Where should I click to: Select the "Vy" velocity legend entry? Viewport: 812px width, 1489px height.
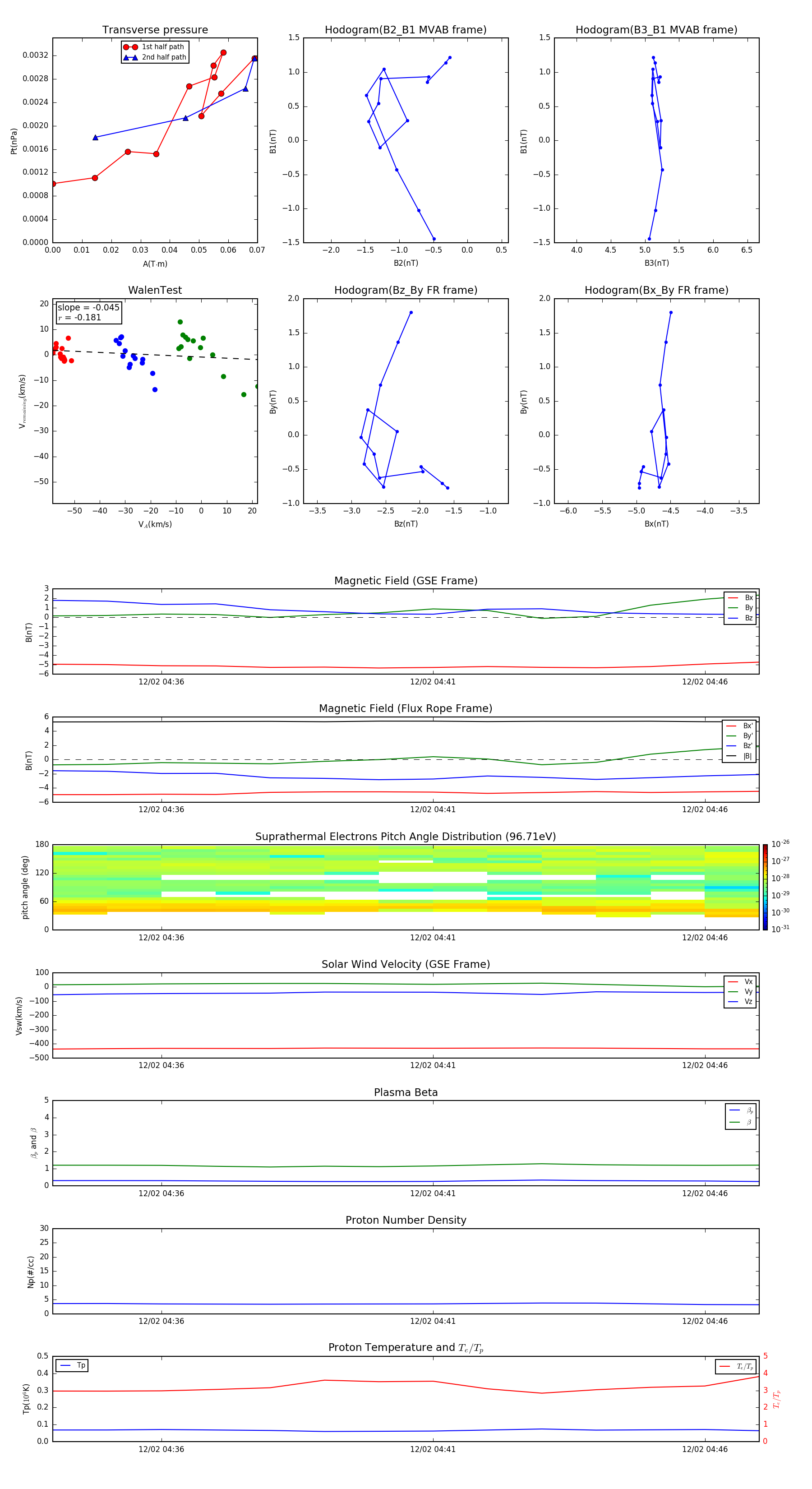click(740, 992)
